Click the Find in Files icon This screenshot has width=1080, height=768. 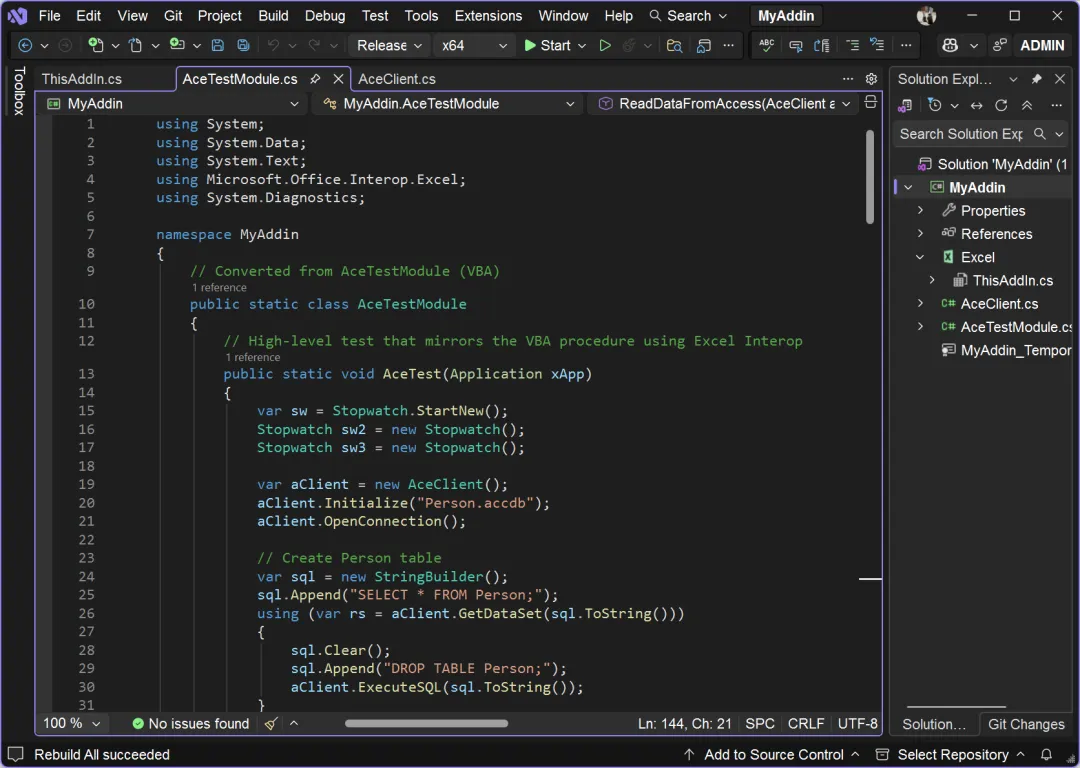[x=675, y=46]
